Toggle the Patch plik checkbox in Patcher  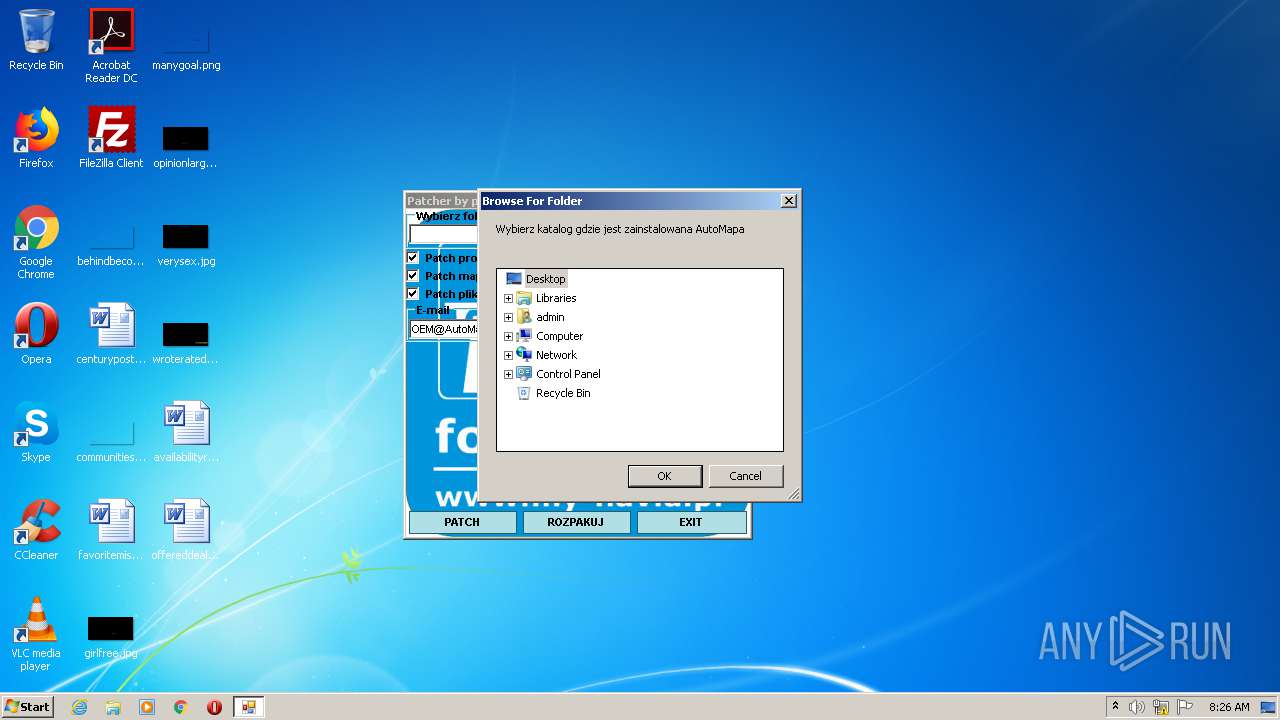[x=413, y=293]
